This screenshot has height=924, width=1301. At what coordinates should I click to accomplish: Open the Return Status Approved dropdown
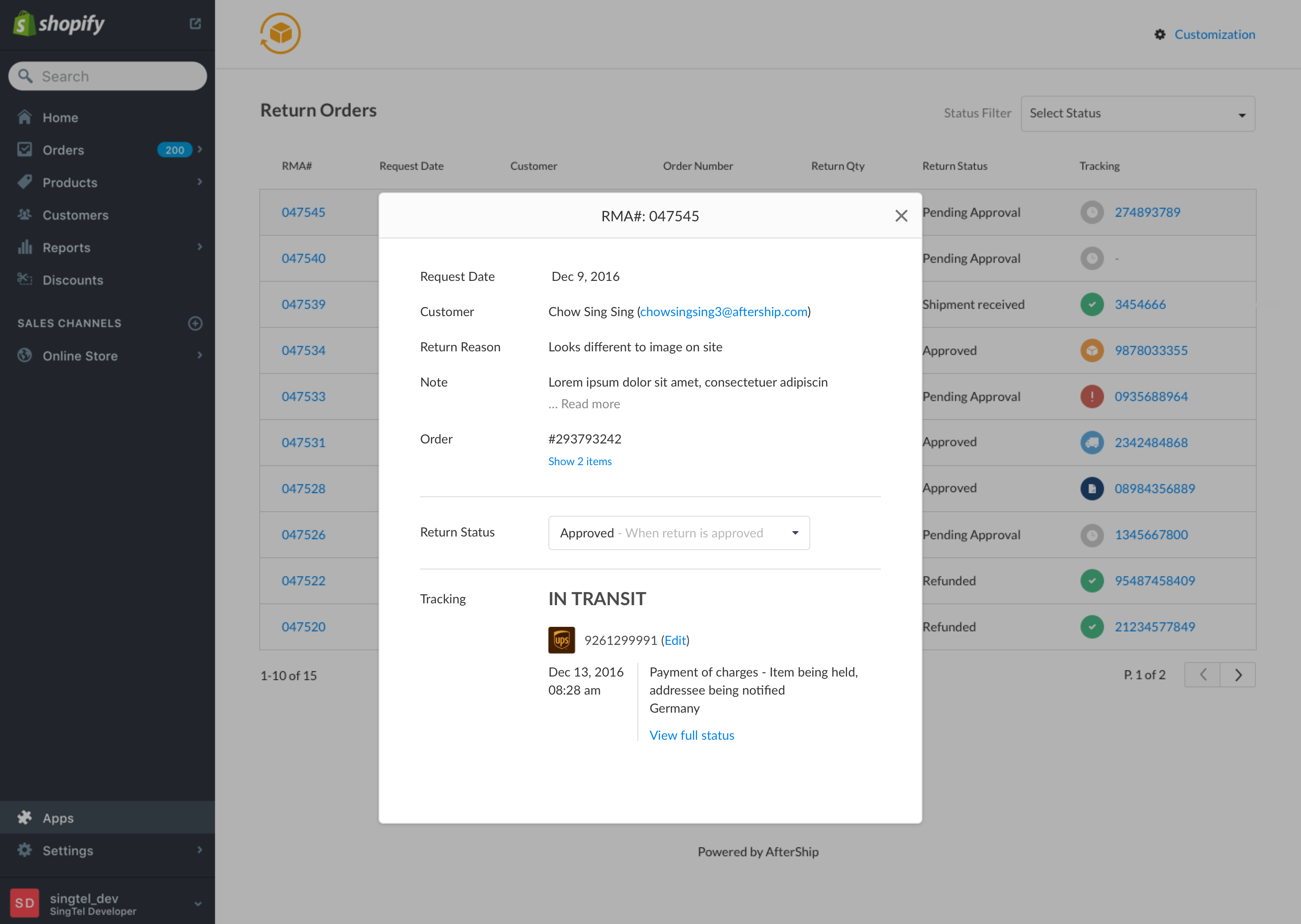coord(679,533)
